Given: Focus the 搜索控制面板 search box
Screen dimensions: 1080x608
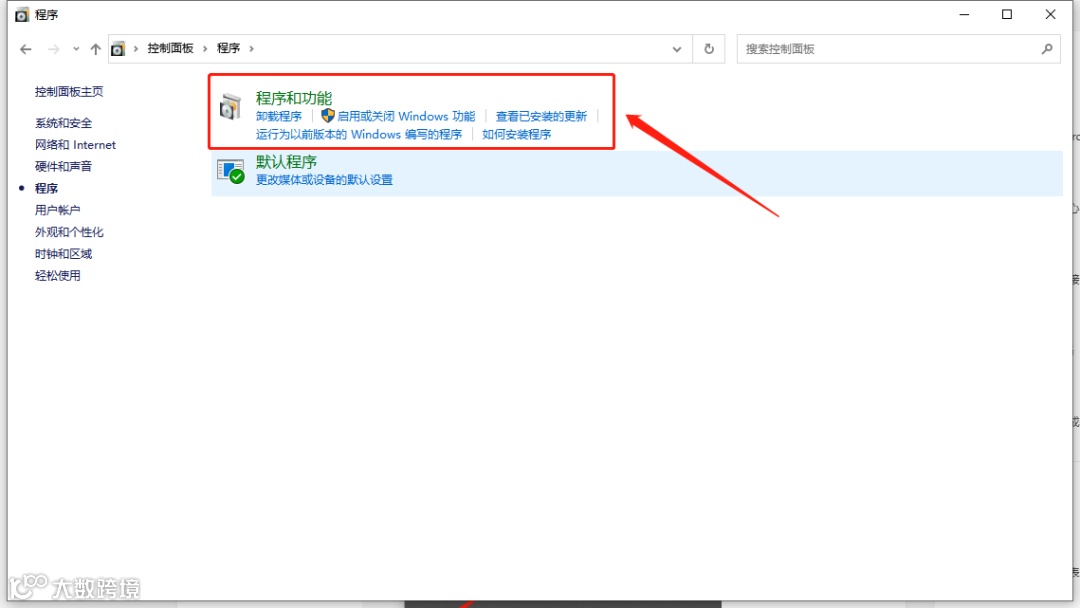Looking at the screenshot, I should point(898,49).
